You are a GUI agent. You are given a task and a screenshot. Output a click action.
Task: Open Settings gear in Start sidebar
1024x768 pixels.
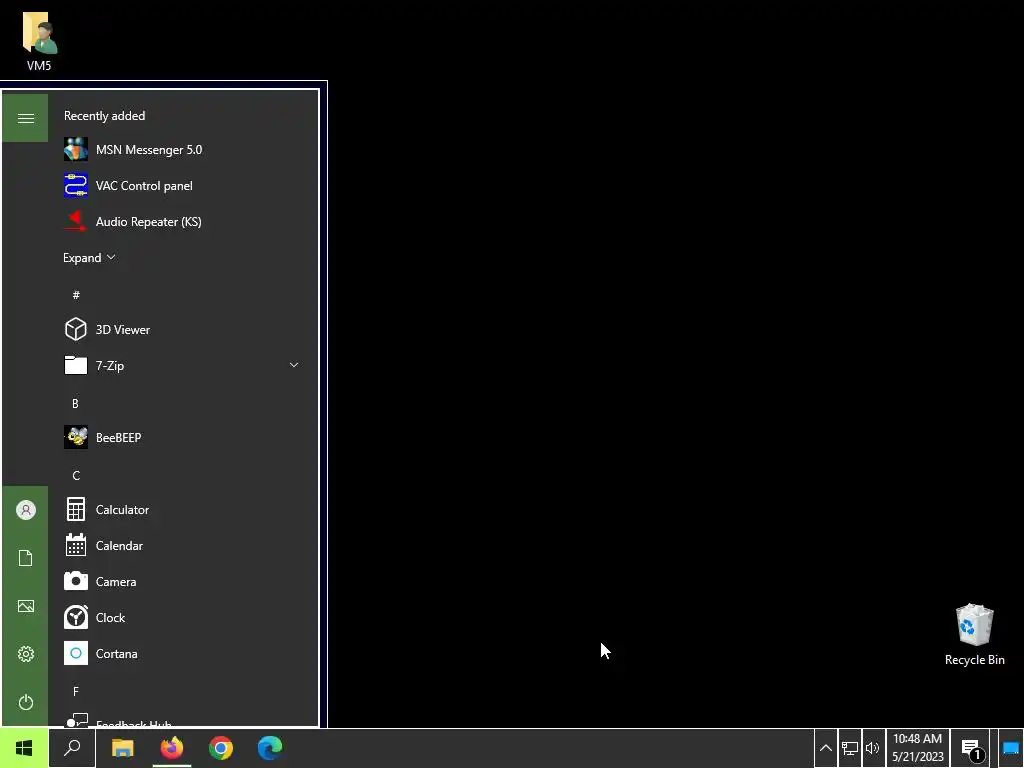point(25,654)
